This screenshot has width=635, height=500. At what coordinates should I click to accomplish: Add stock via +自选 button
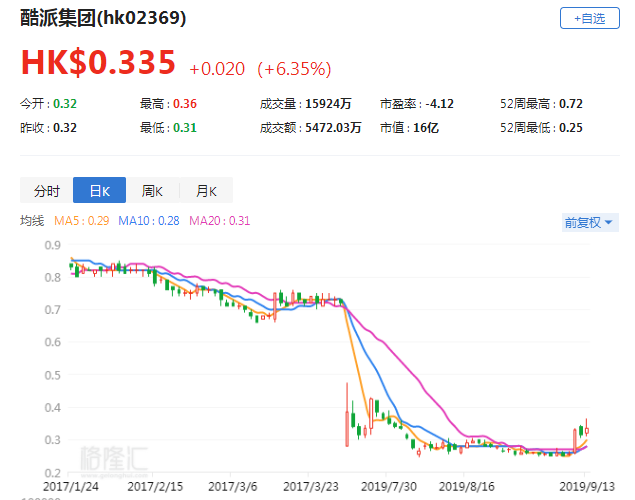pyautogui.click(x=589, y=18)
